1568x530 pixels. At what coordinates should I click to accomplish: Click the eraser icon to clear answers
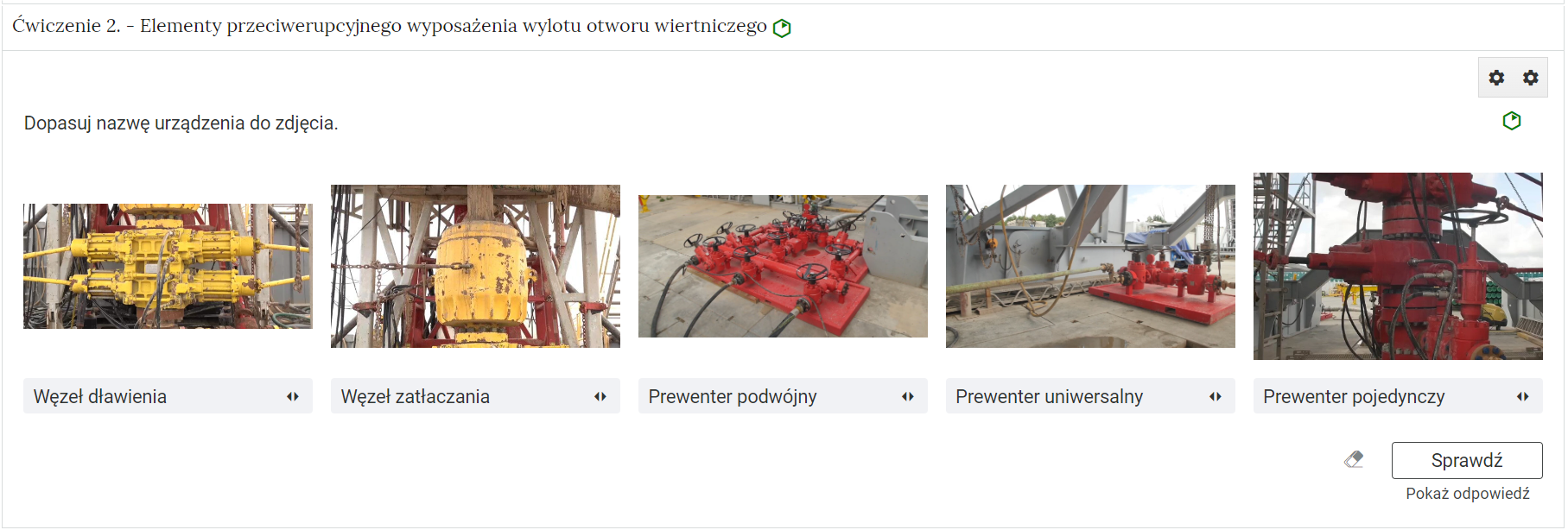click(1354, 459)
